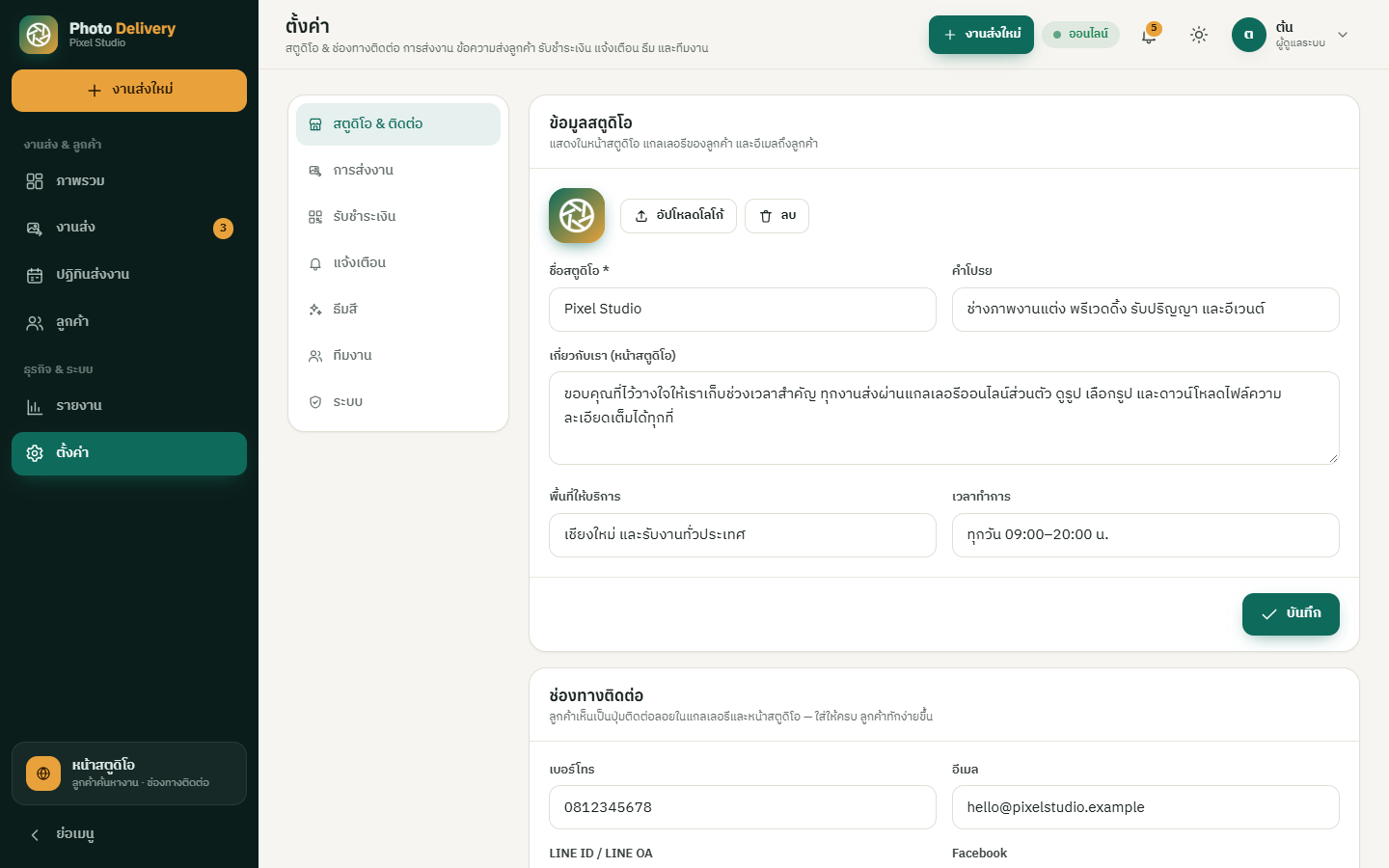Screen dimensions: 1389x868
Task: Click the Photo Delivery logo icon
Action: tap(39, 35)
